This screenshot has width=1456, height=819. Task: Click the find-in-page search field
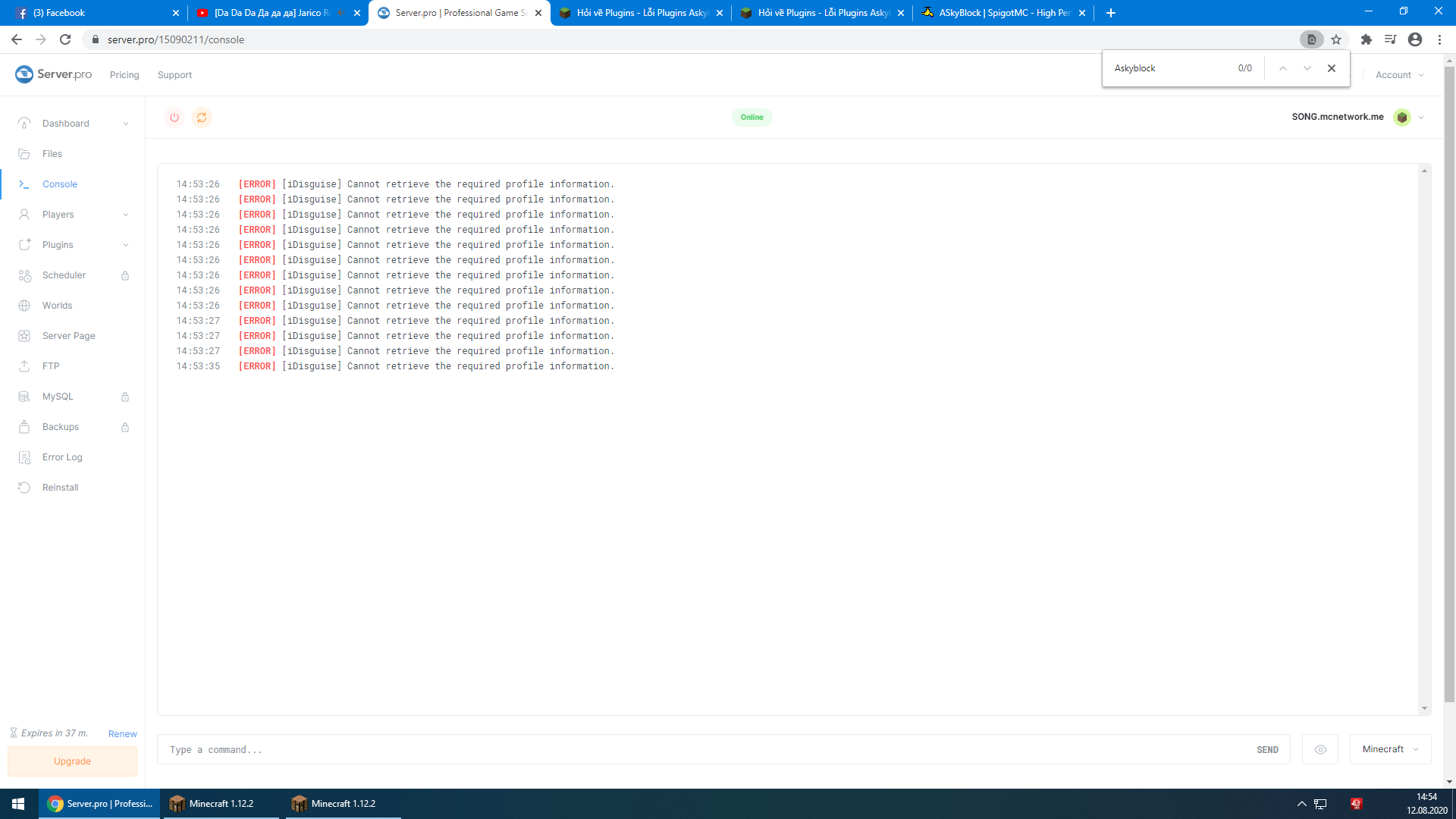point(1172,68)
